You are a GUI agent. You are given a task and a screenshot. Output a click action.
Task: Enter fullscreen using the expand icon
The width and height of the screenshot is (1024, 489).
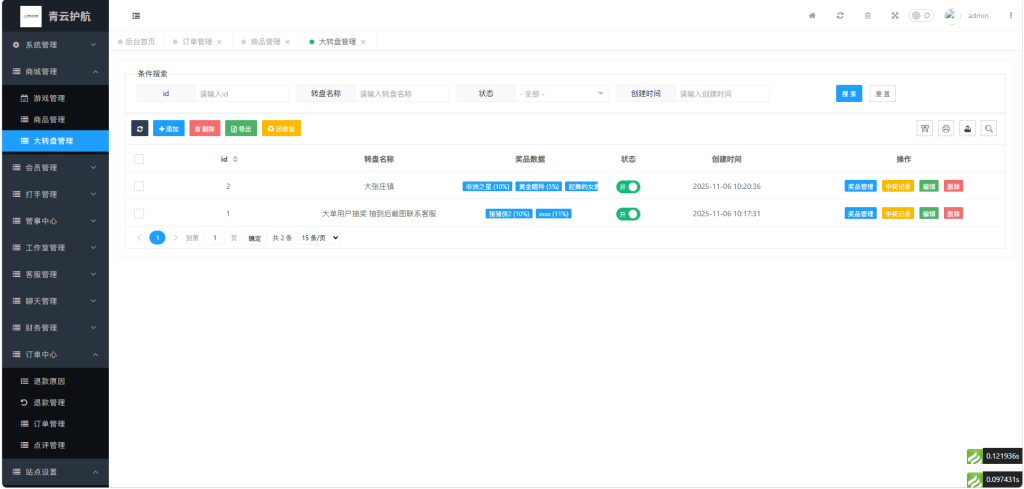tap(895, 16)
